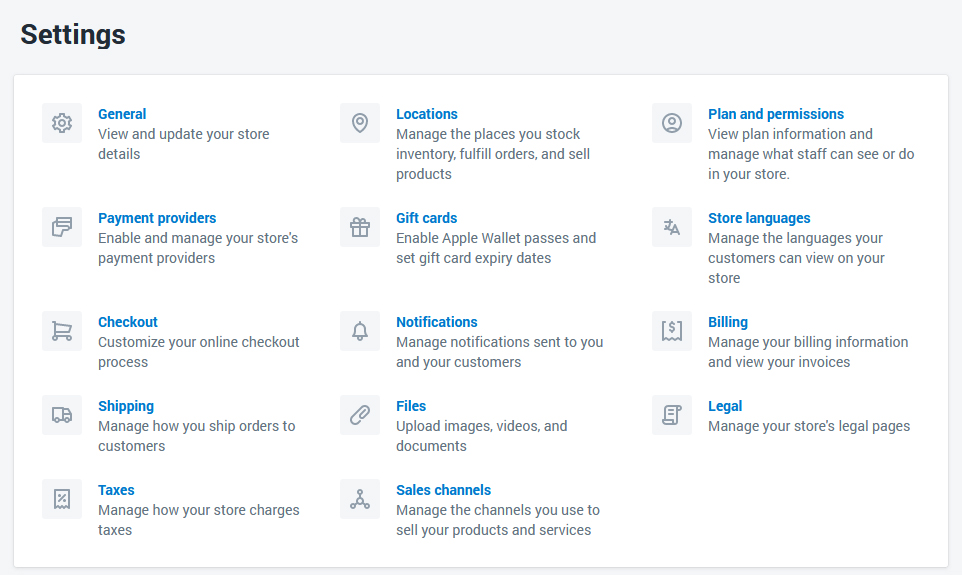Click the Sales channels network icon
The width and height of the screenshot is (962, 575).
pyautogui.click(x=360, y=499)
